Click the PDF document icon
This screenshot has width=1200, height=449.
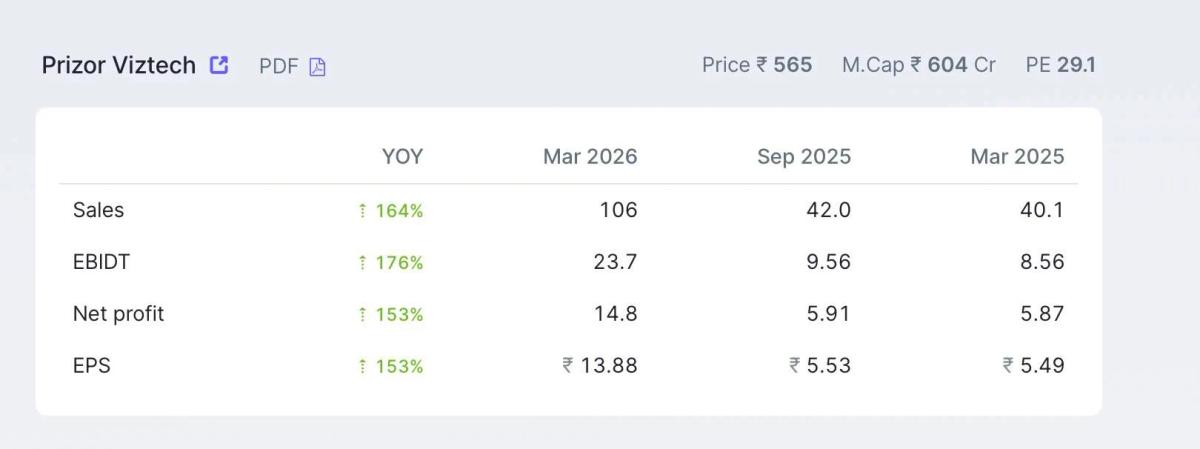coord(317,67)
